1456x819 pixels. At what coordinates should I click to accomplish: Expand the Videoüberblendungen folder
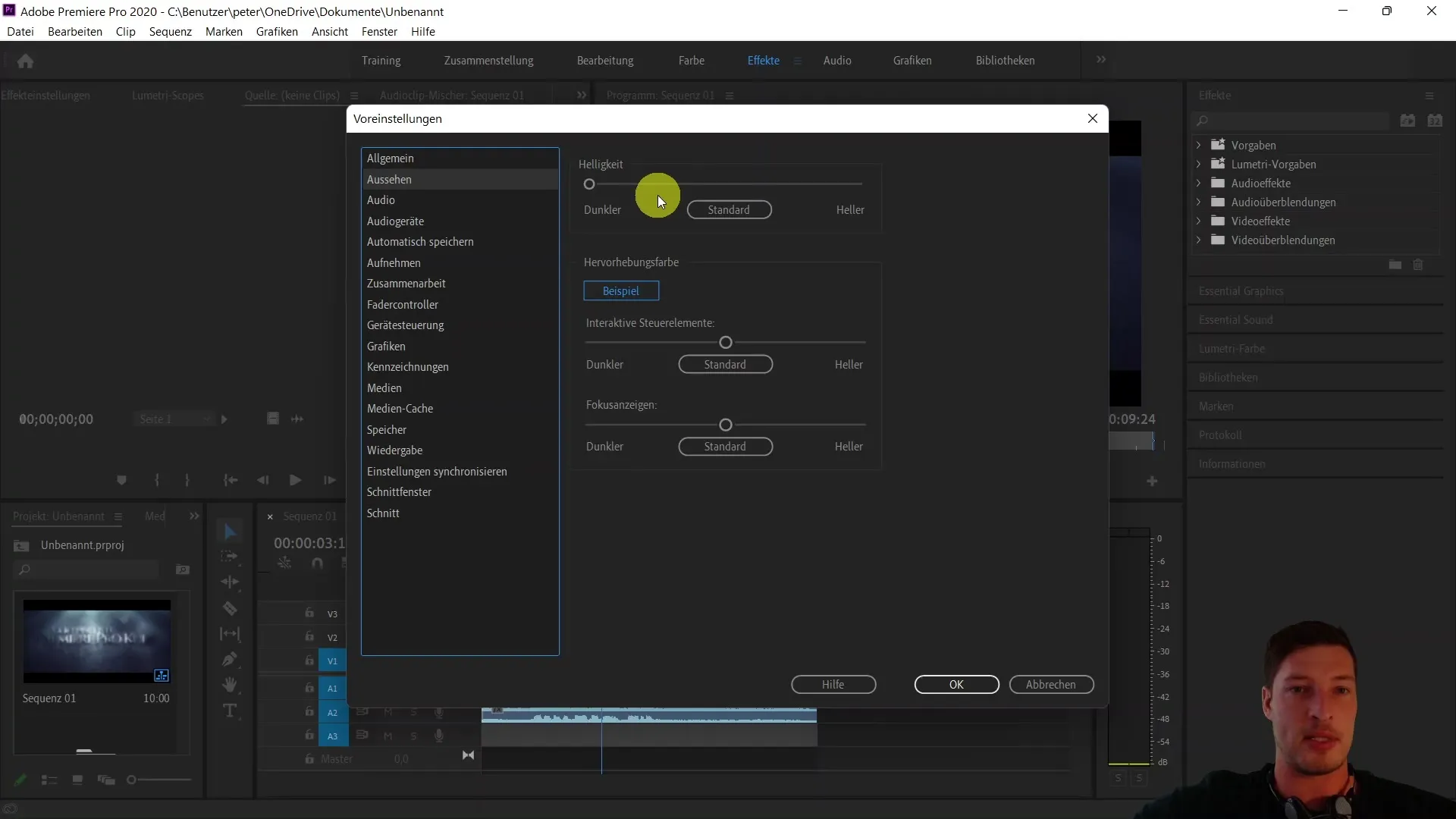(x=1198, y=240)
